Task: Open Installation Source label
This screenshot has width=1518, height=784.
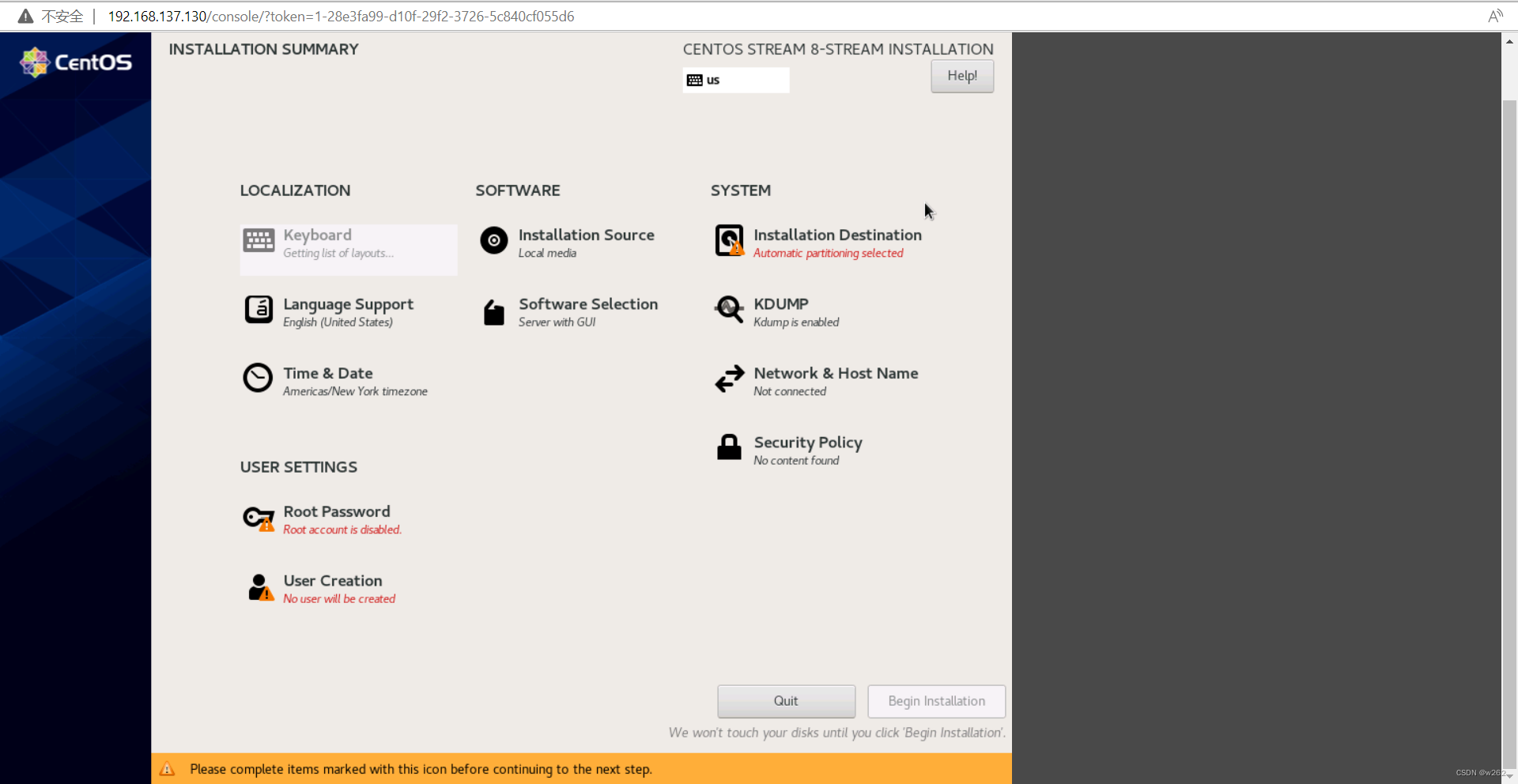Action: pyautogui.click(x=587, y=235)
